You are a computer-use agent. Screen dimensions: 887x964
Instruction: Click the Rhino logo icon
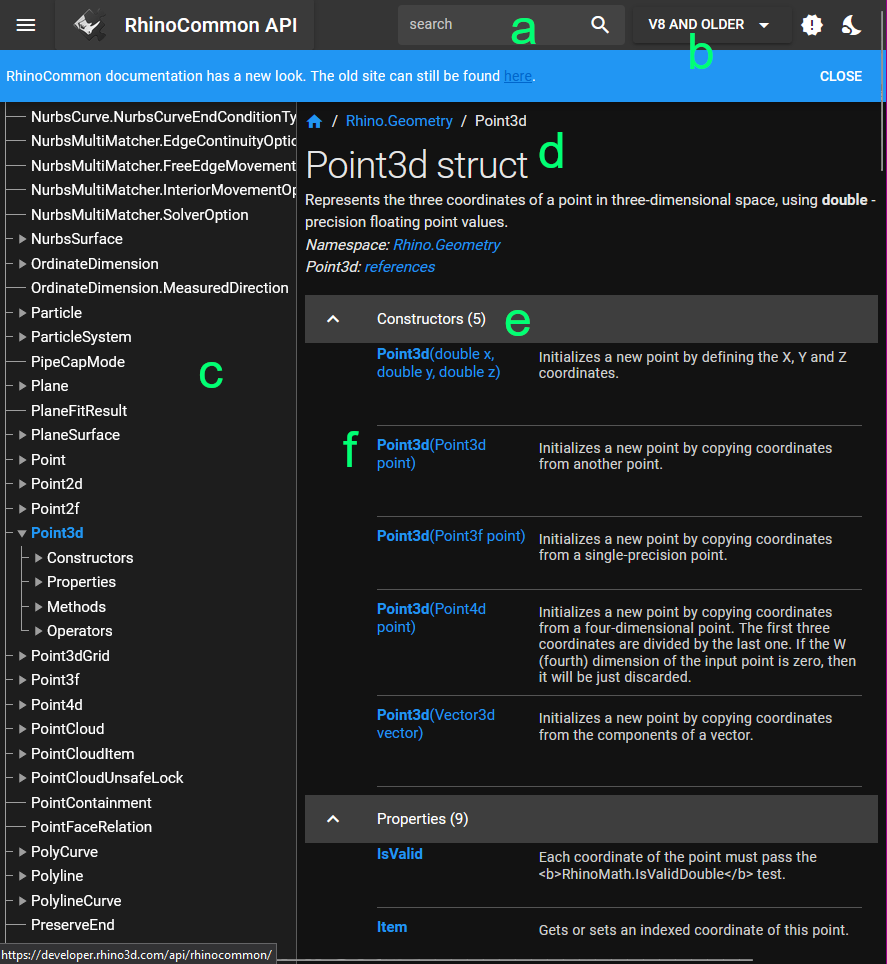[x=91, y=25]
